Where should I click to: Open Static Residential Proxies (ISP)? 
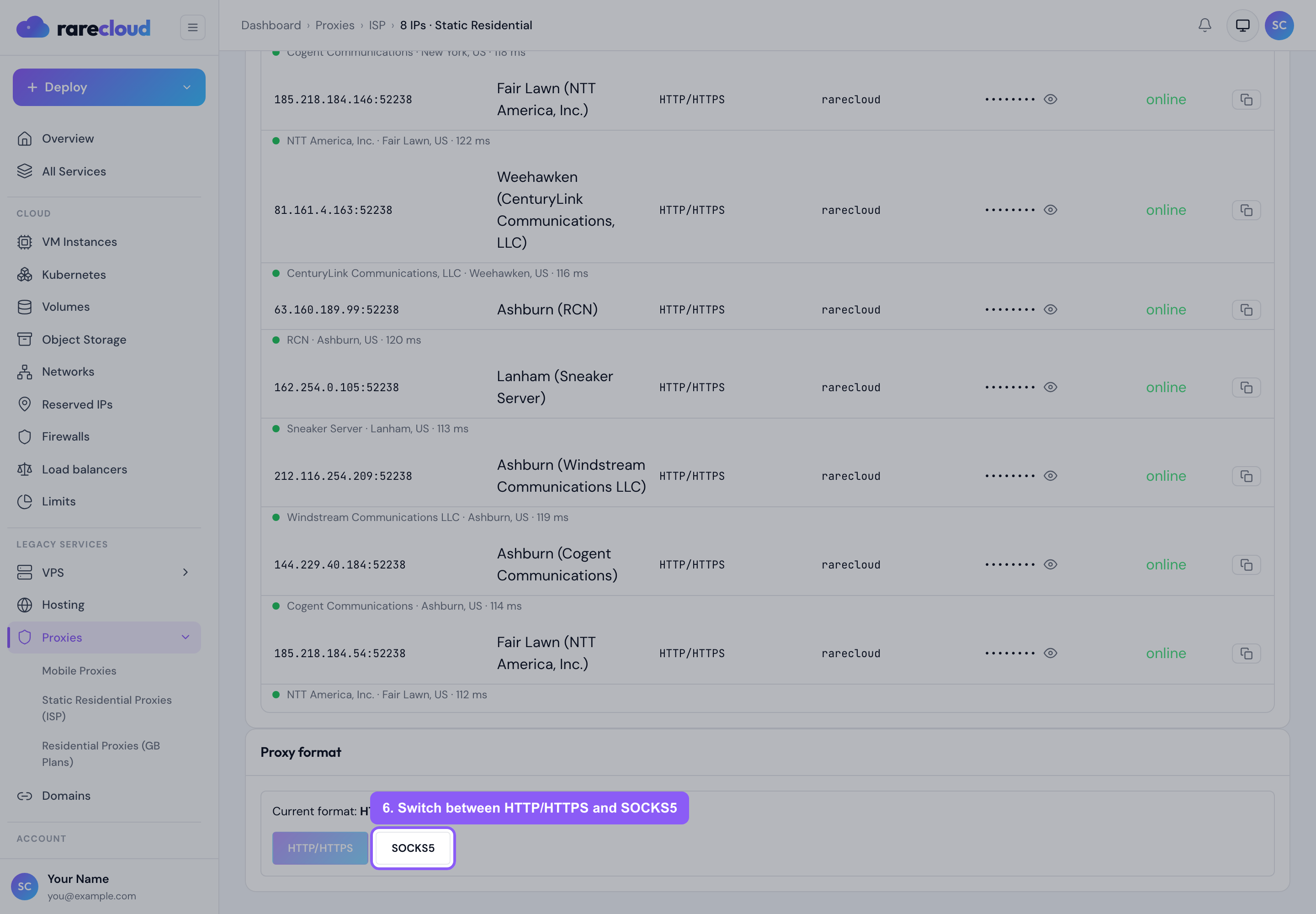(x=106, y=708)
